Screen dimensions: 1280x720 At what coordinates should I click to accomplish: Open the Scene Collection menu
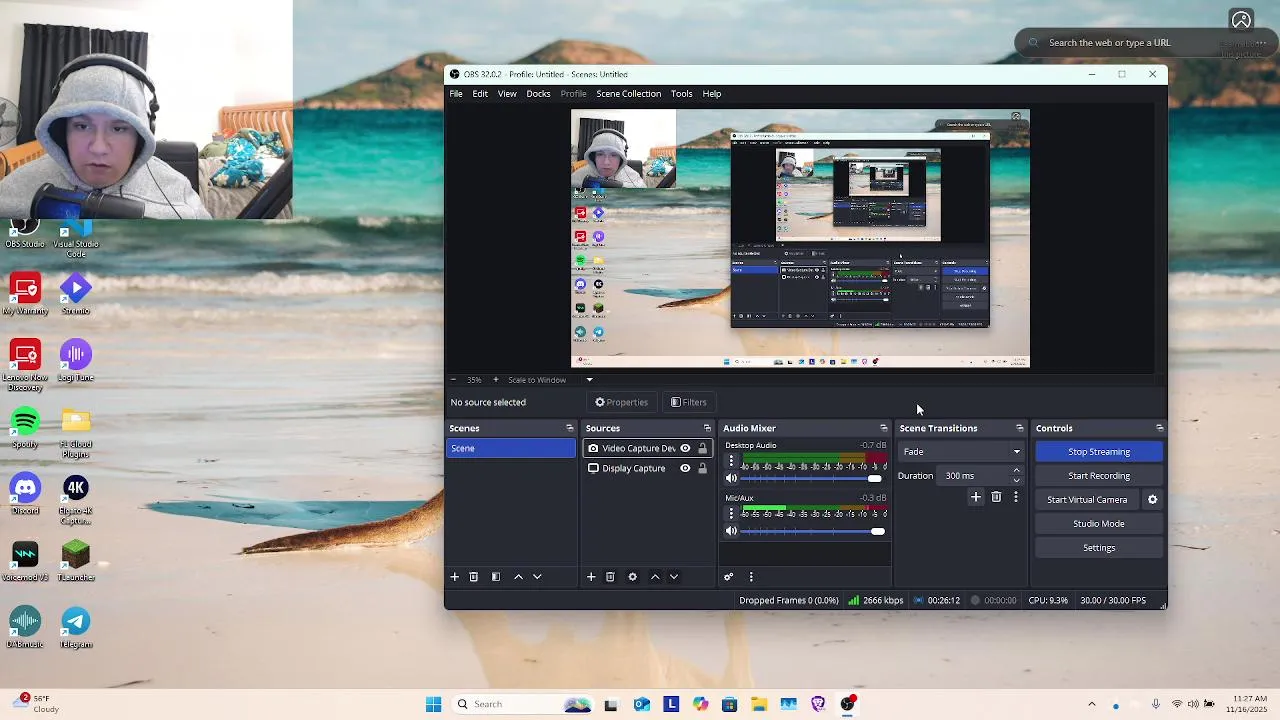[628, 94]
